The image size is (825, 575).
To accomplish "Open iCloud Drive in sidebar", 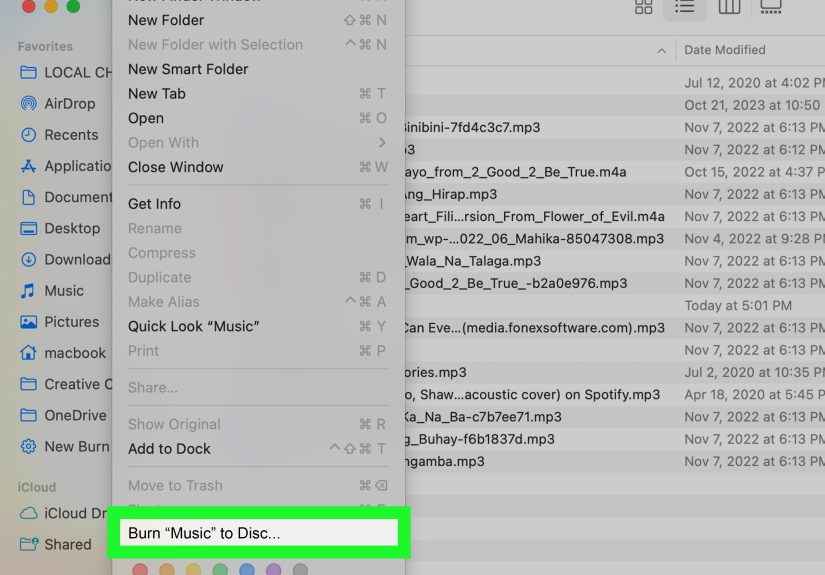I will 63,513.
